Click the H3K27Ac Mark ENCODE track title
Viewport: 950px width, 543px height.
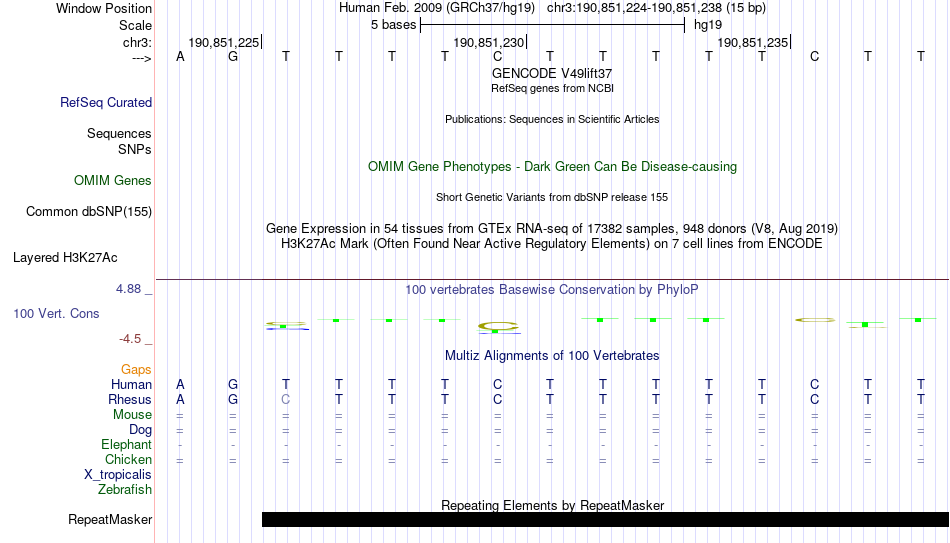[x=552, y=244]
